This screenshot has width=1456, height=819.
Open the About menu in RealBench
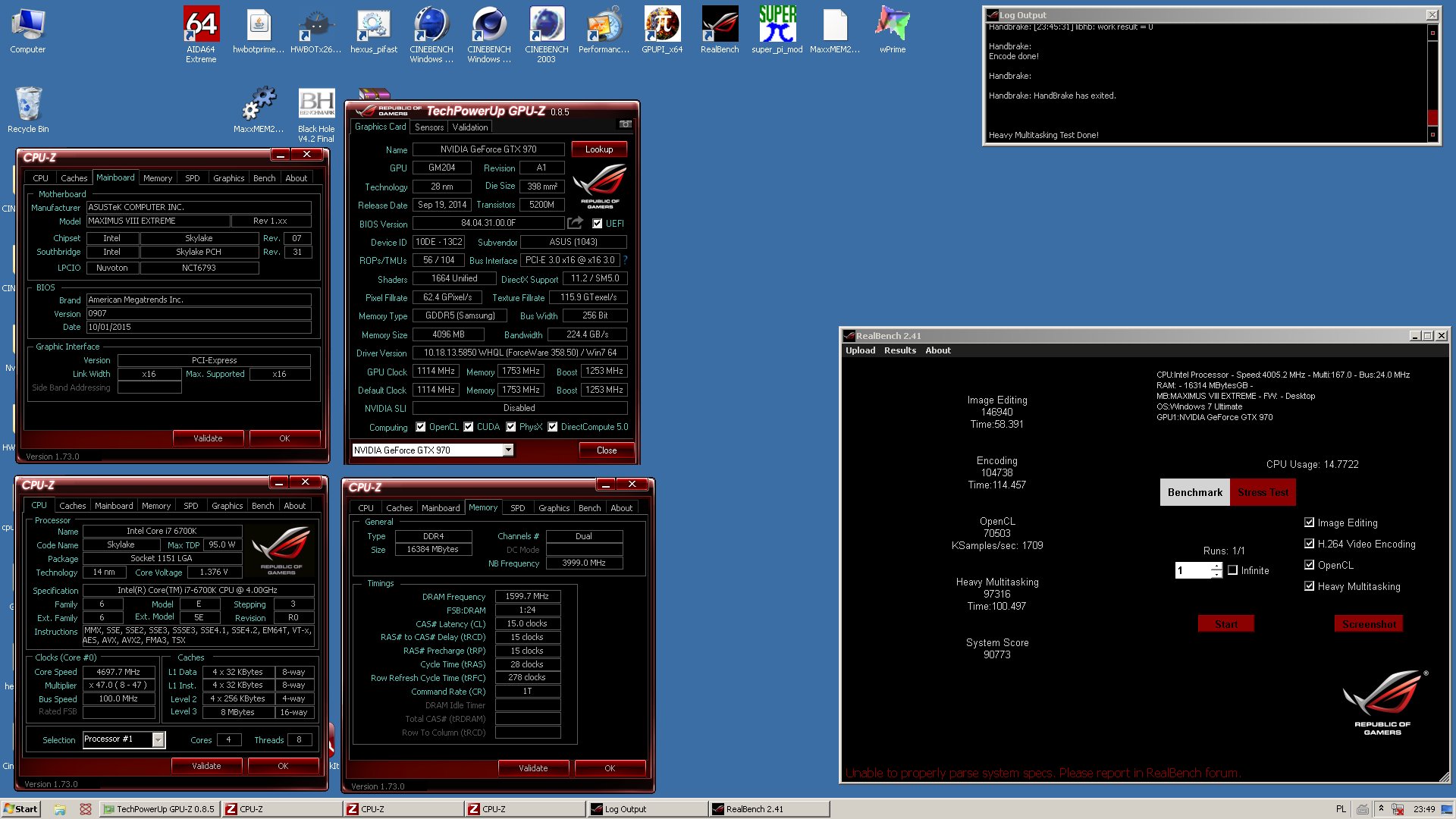click(937, 350)
